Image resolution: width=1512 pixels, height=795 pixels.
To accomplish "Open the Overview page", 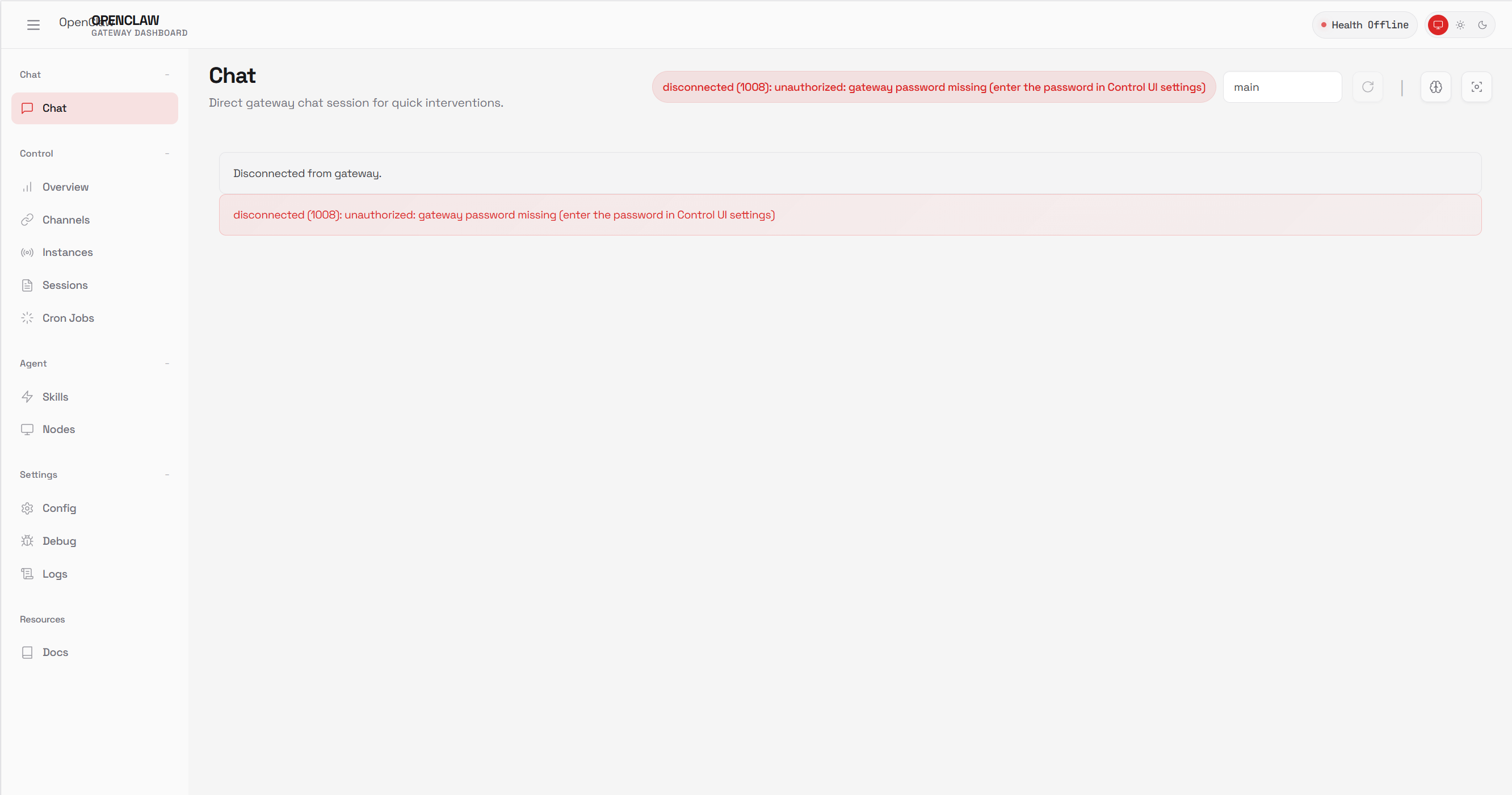I will pos(65,187).
